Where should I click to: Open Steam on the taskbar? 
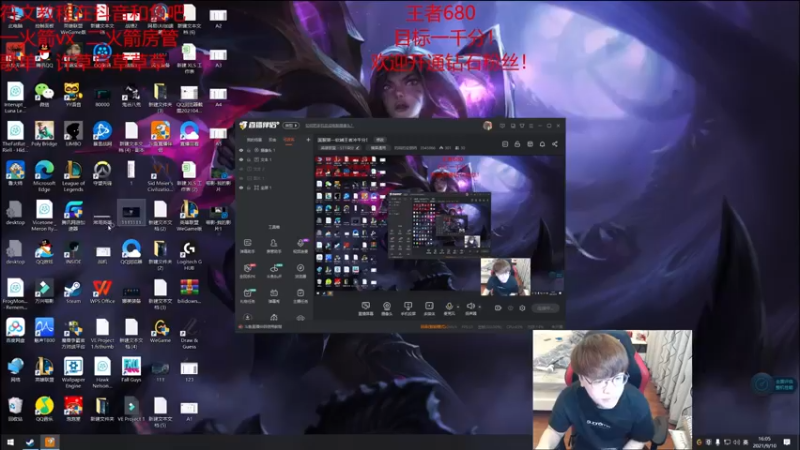coord(30,442)
